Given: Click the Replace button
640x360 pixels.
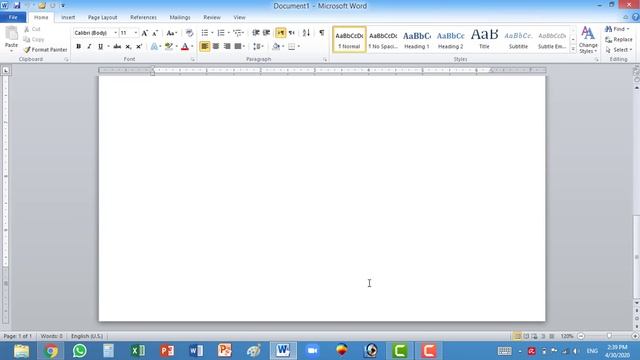Looking at the screenshot, I should pyautogui.click(x=619, y=40).
